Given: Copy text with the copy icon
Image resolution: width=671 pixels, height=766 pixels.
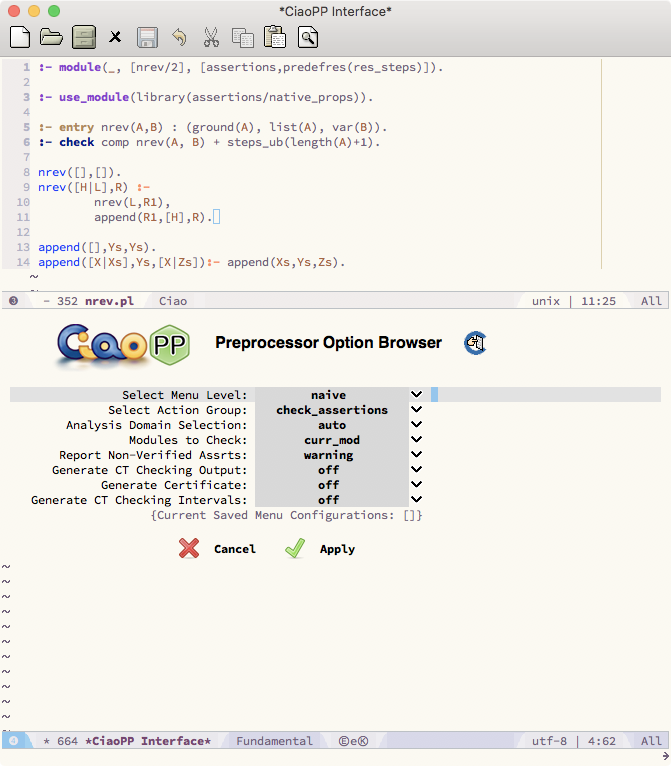Looking at the screenshot, I should 242,38.
